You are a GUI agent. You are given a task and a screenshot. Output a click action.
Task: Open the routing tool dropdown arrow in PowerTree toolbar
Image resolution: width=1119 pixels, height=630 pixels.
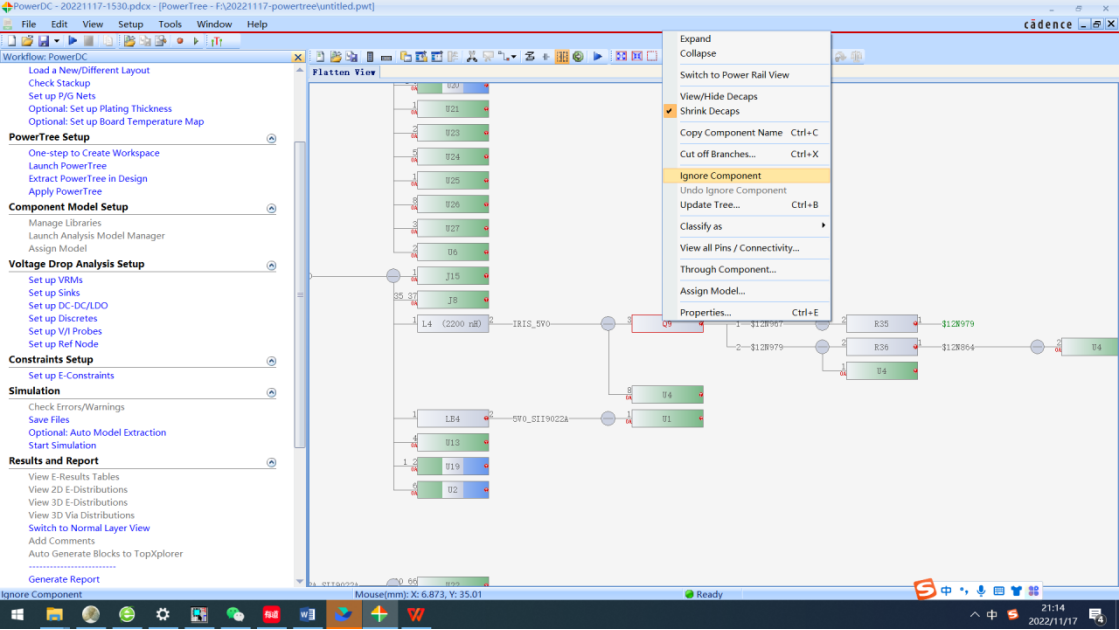click(x=514, y=56)
